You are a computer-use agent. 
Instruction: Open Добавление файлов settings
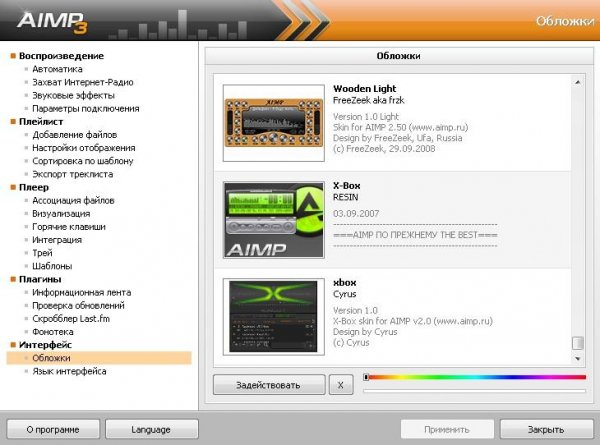pos(75,135)
